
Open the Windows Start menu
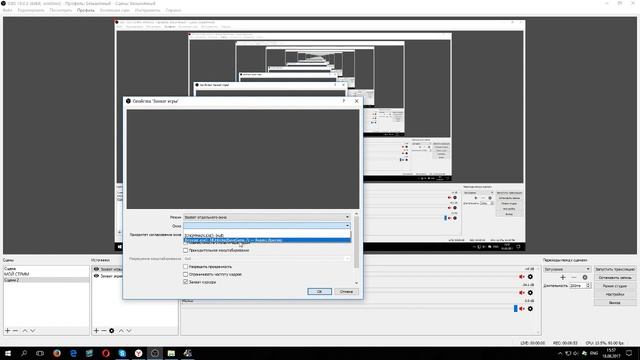pos(8,353)
